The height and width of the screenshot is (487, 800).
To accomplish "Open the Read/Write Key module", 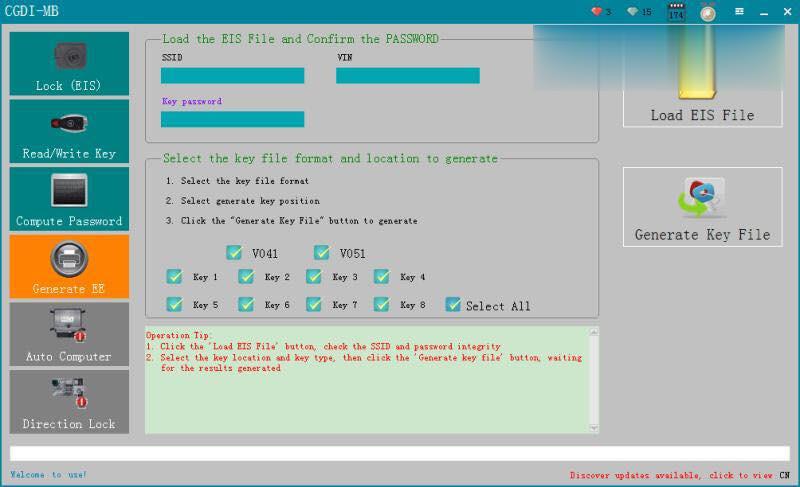I will pyautogui.click(x=69, y=131).
